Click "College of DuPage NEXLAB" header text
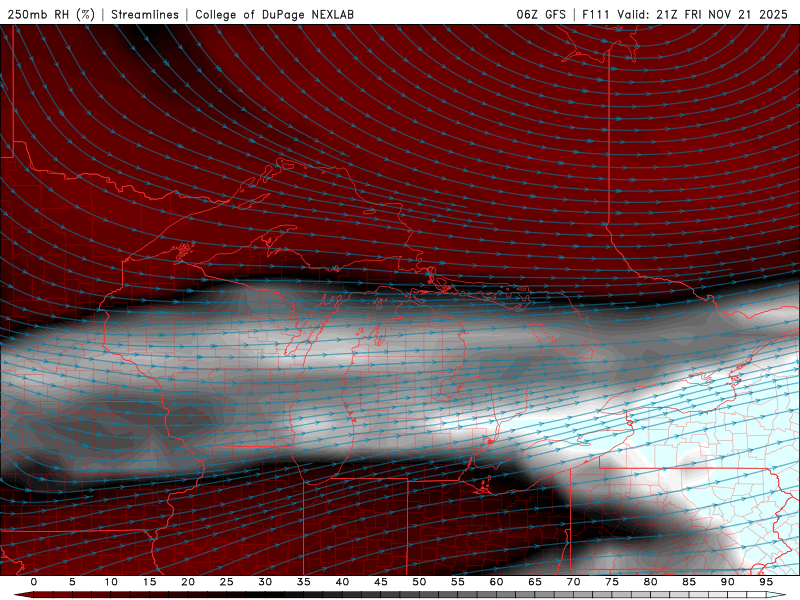 point(274,14)
